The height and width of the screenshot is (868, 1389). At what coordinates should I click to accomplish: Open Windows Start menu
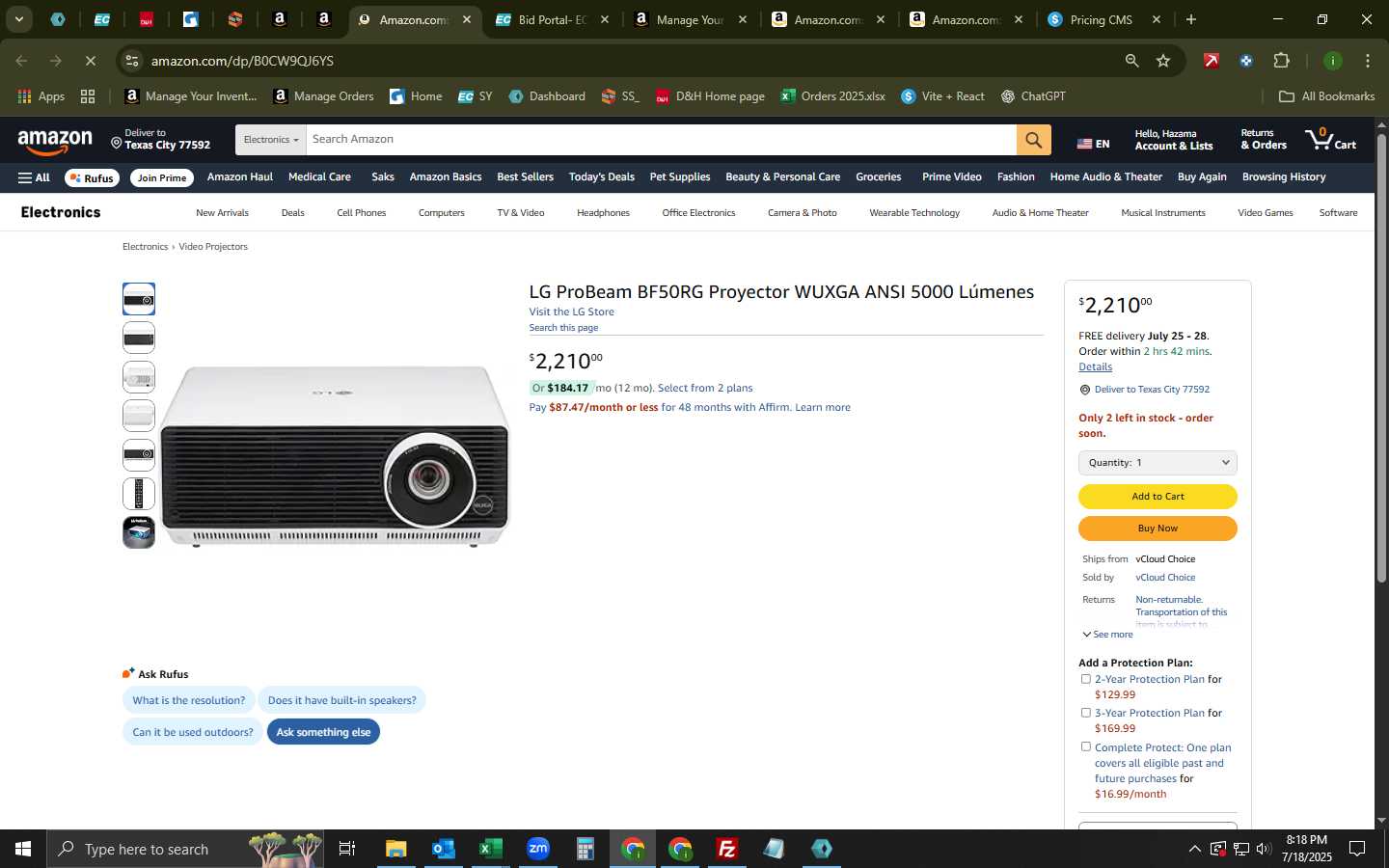pos(23,849)
